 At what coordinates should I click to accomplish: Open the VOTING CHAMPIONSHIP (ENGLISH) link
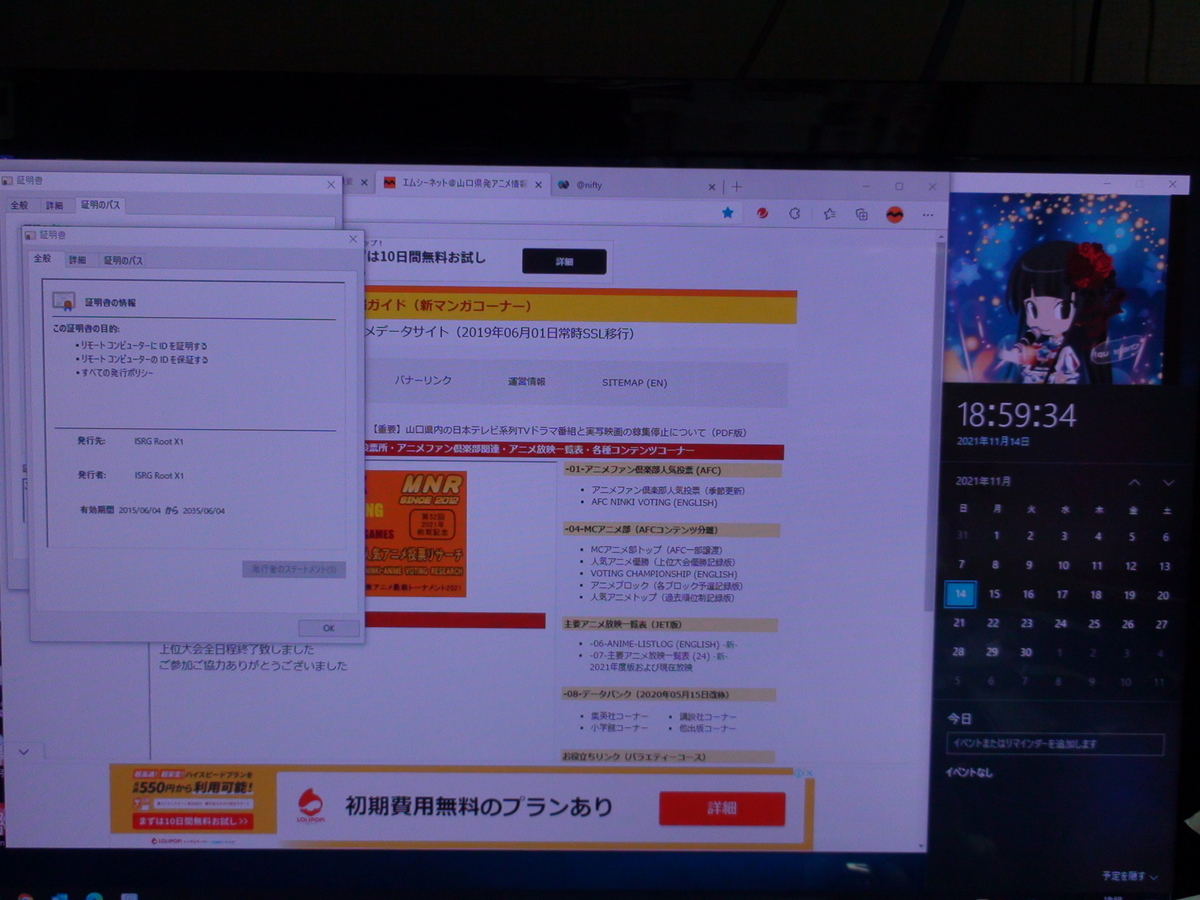(664, 574)
